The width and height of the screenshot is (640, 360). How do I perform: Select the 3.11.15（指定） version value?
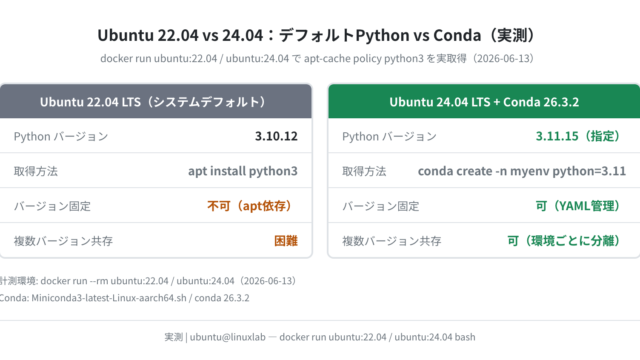pyautogui.click(x=580, y=136)
